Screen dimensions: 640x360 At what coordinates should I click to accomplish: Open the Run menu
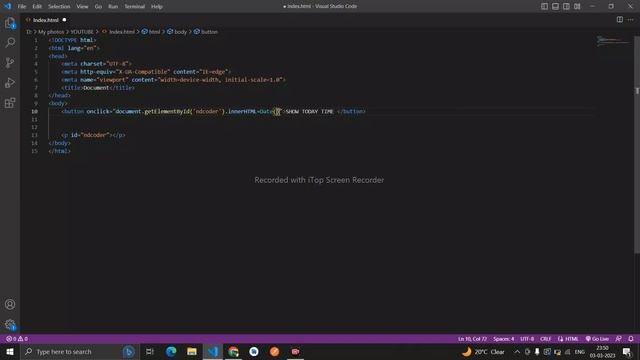113,7
